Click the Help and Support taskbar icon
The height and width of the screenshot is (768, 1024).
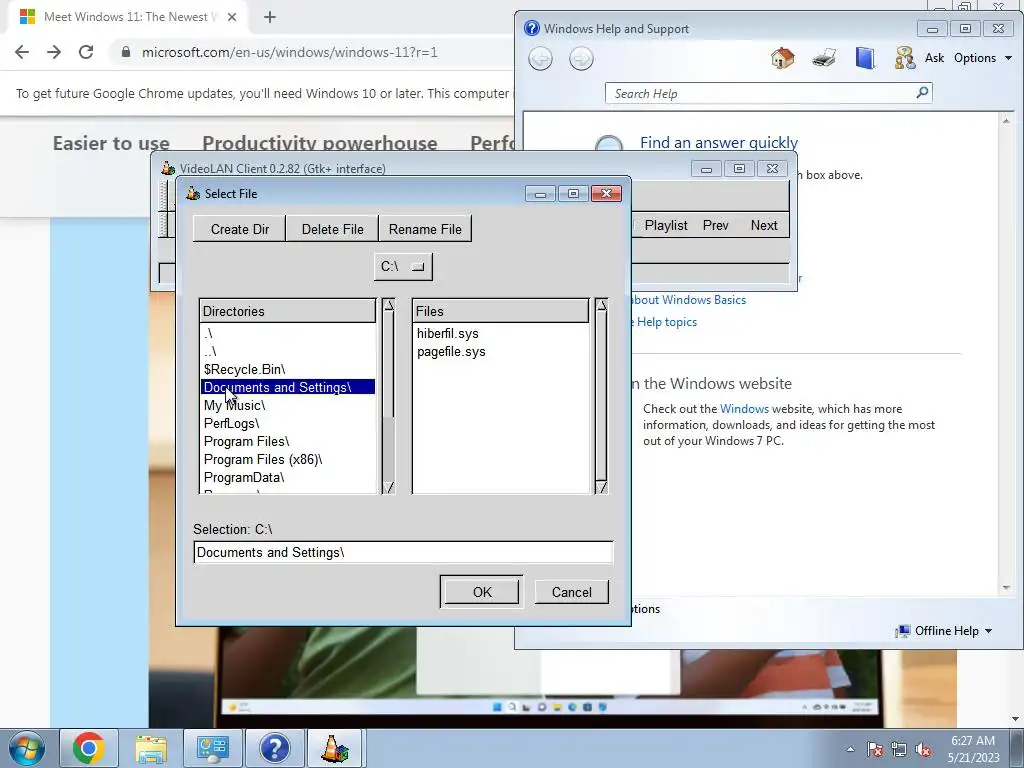274,748
